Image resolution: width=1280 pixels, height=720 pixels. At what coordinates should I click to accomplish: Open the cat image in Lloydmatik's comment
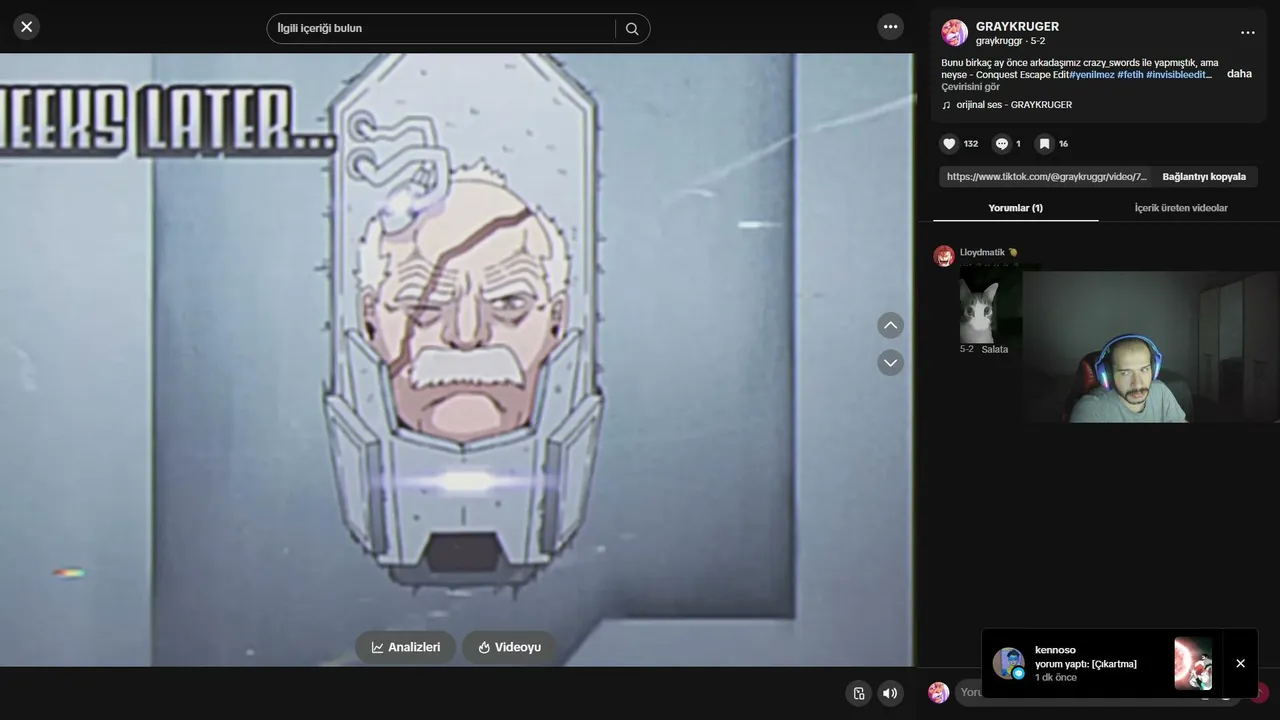[x=989, y=304]
